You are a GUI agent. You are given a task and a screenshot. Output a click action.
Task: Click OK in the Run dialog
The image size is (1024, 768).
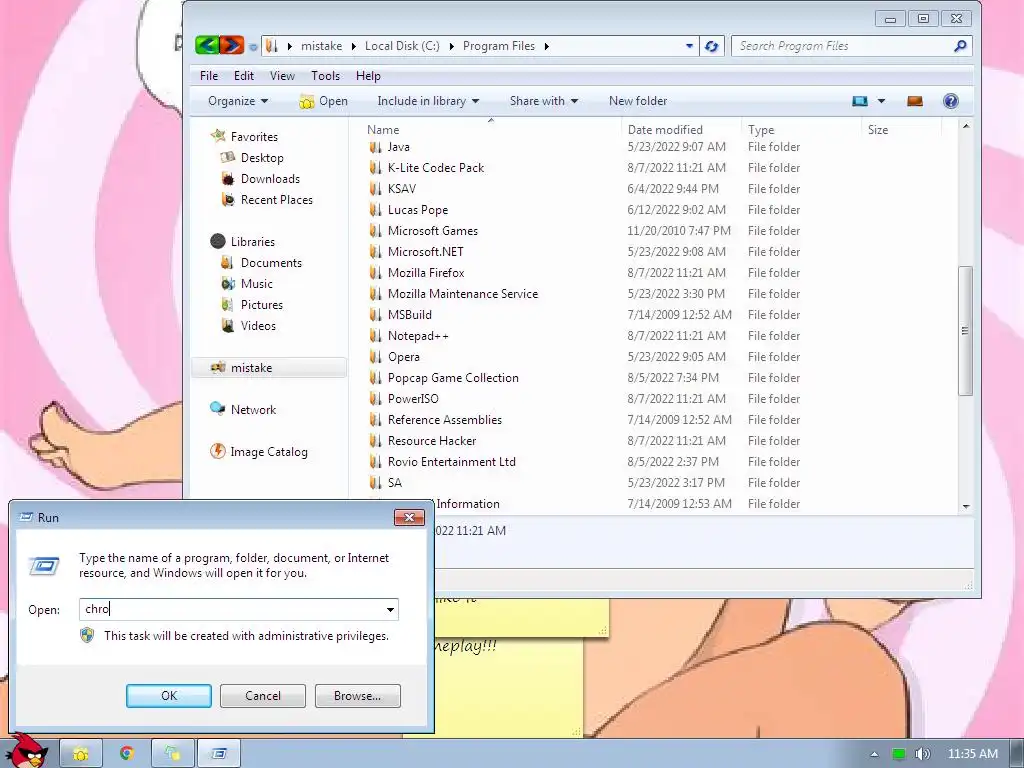pyautogui.click(x=168, y=696)
